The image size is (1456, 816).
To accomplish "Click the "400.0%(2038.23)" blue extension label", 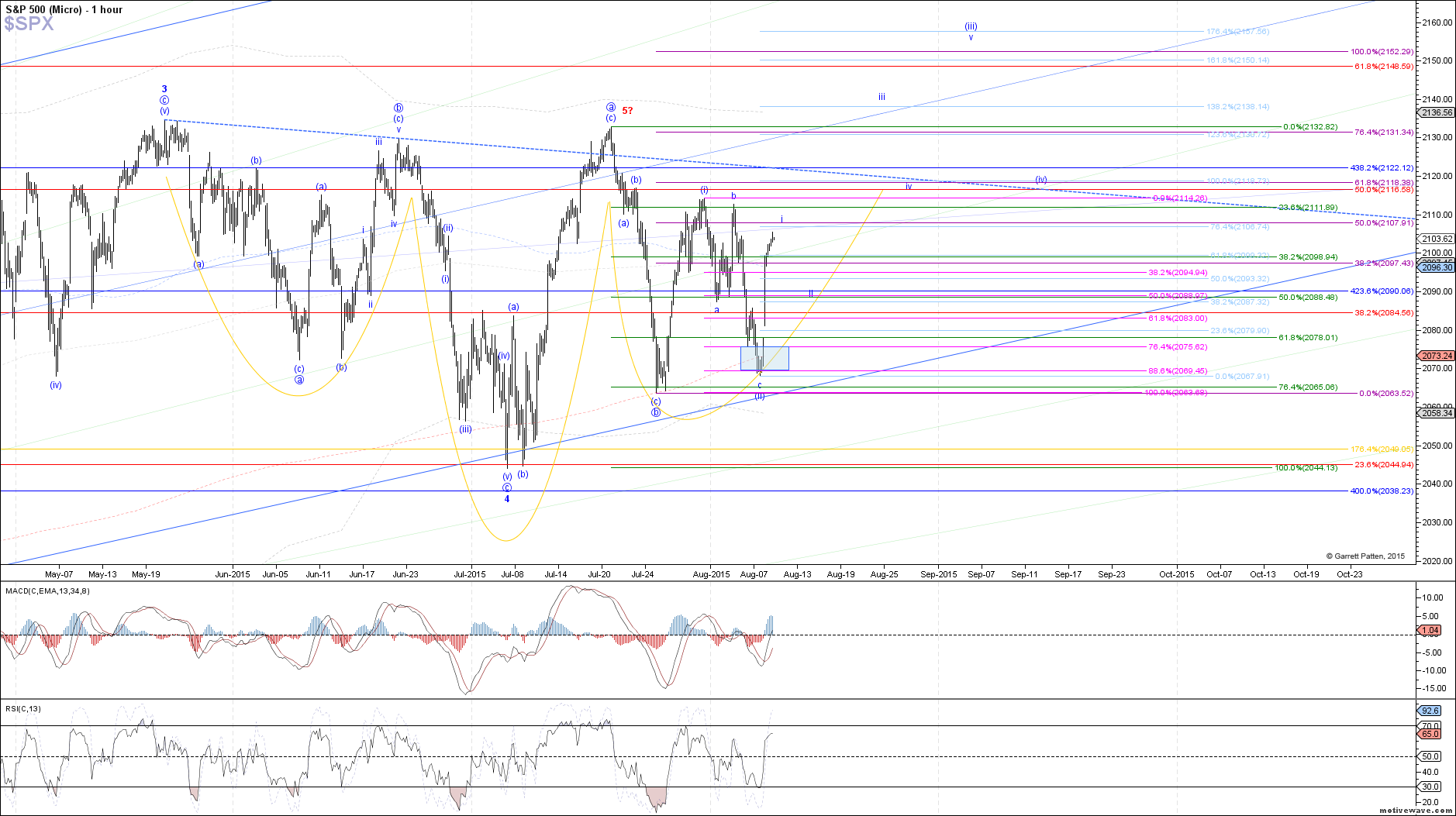I will tap(1382, 491).
